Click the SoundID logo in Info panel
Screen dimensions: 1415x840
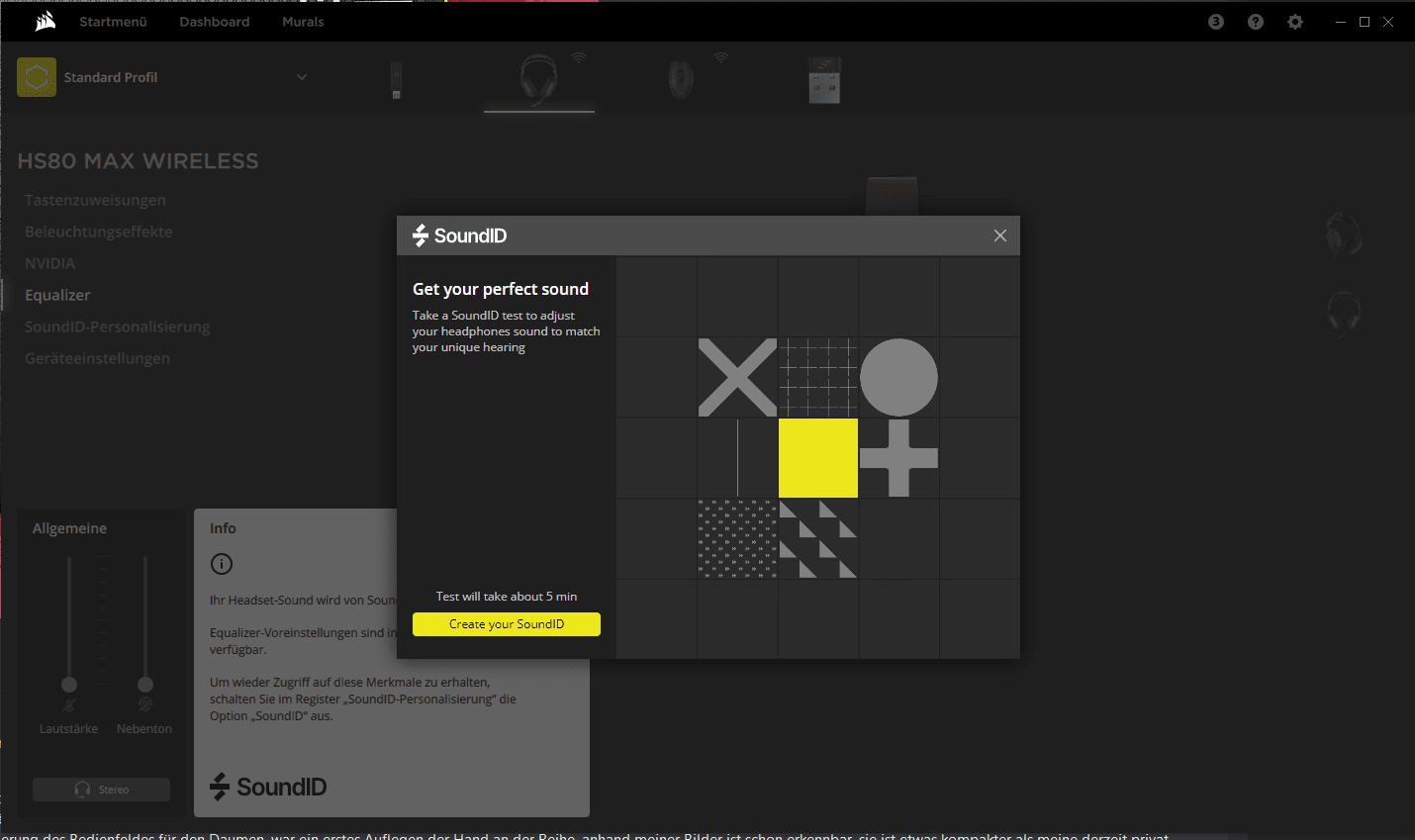(268, 787)
